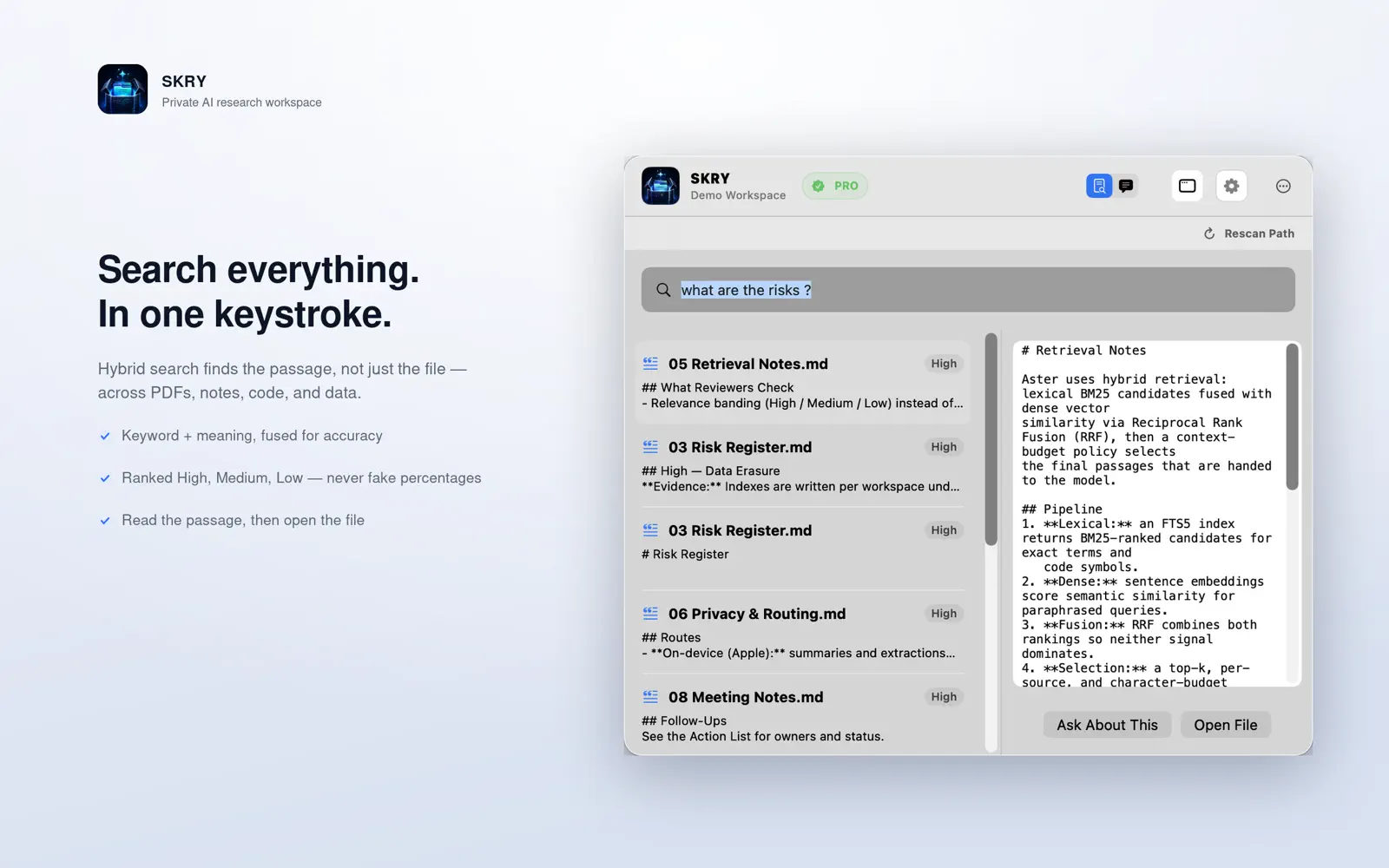The image size is (1389, 868).
Task: Click checkmark beside 'Read the passage'
Action: coord(105,521)
